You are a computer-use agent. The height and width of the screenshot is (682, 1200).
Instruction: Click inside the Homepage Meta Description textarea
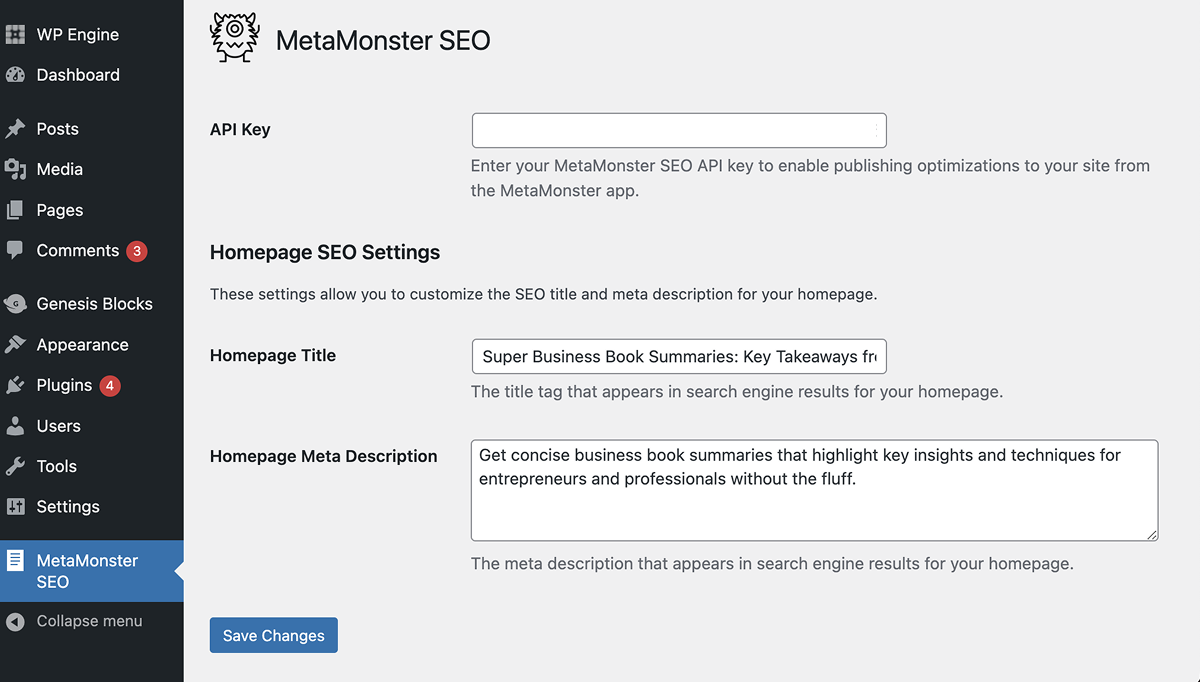(813, 490)
